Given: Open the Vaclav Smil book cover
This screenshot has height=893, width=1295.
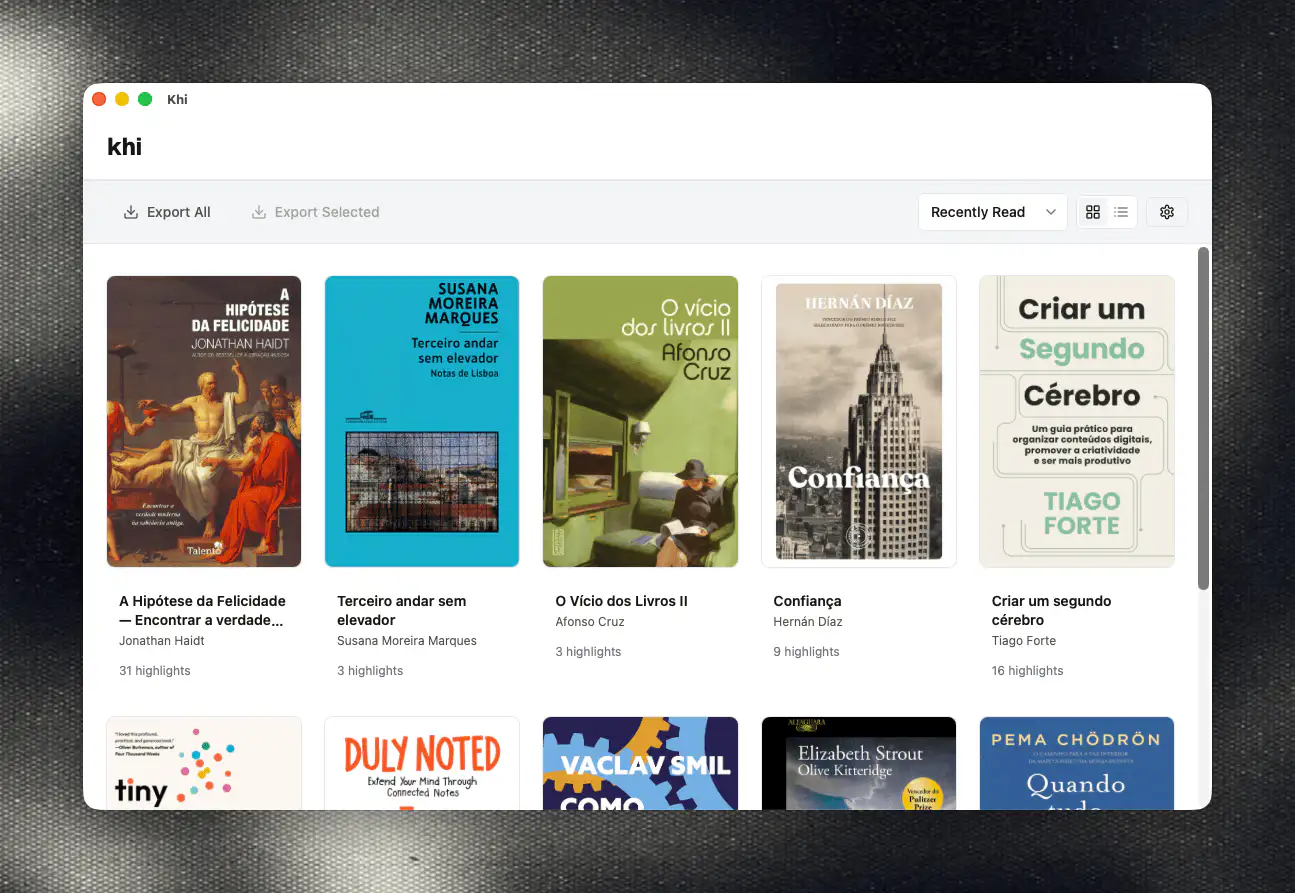Looking at the screenshot, I should pos(640,763).
